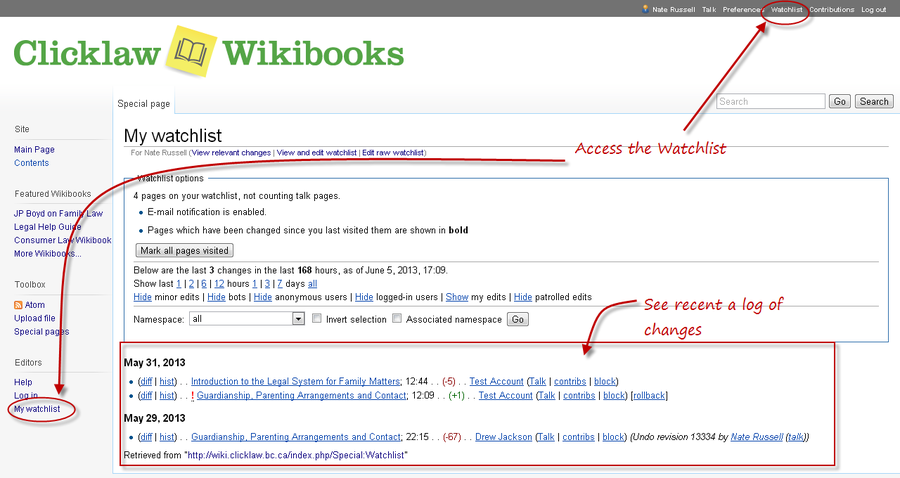Click the Go button beside the search box
The height and width of the screenshot is (478, 900).
pos(839,101)
